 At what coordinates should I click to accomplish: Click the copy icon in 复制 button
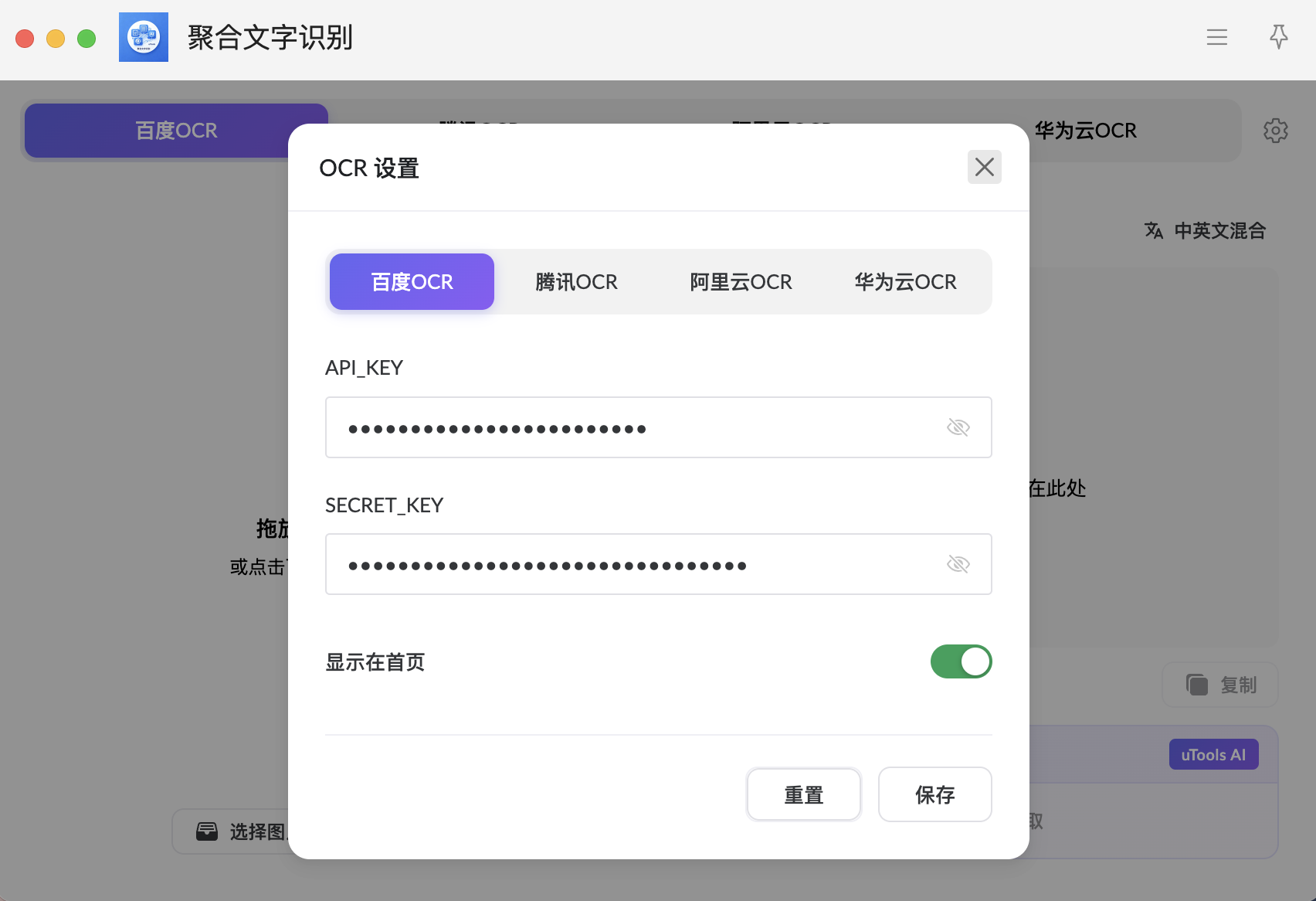(x=1196, y=685)
